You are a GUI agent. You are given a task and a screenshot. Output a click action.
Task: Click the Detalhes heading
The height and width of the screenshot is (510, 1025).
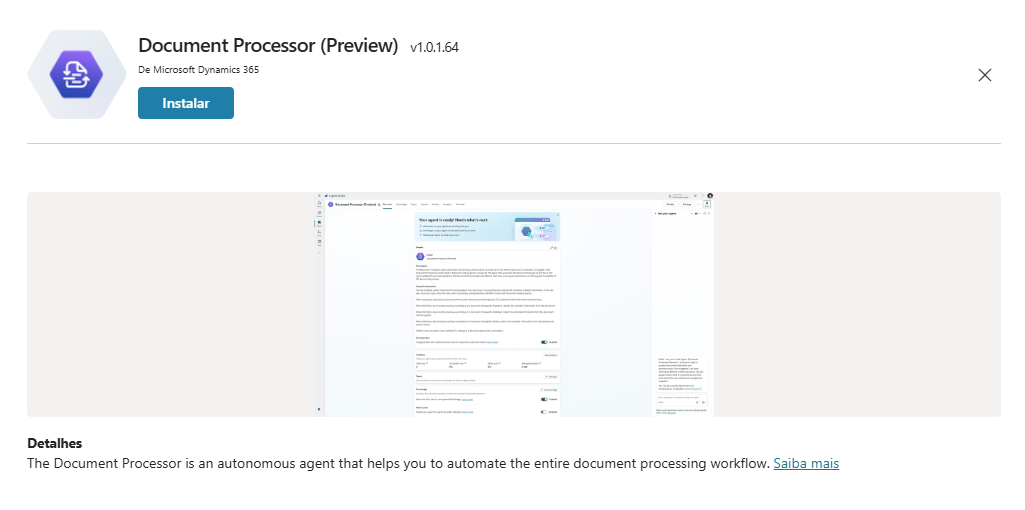54,443
